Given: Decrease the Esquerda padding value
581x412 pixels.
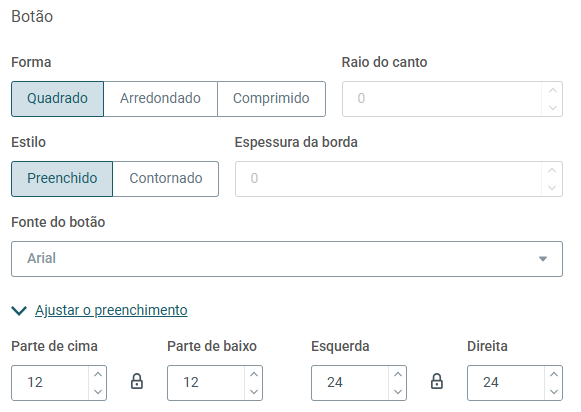Looking at the screenshot, I should pyautogui.click(x=398, y=391).
